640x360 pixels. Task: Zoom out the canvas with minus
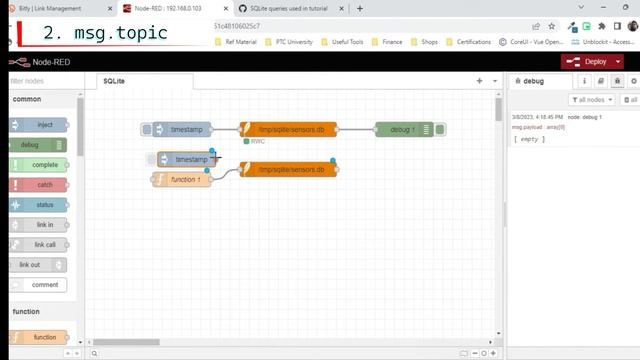point(475,353)
